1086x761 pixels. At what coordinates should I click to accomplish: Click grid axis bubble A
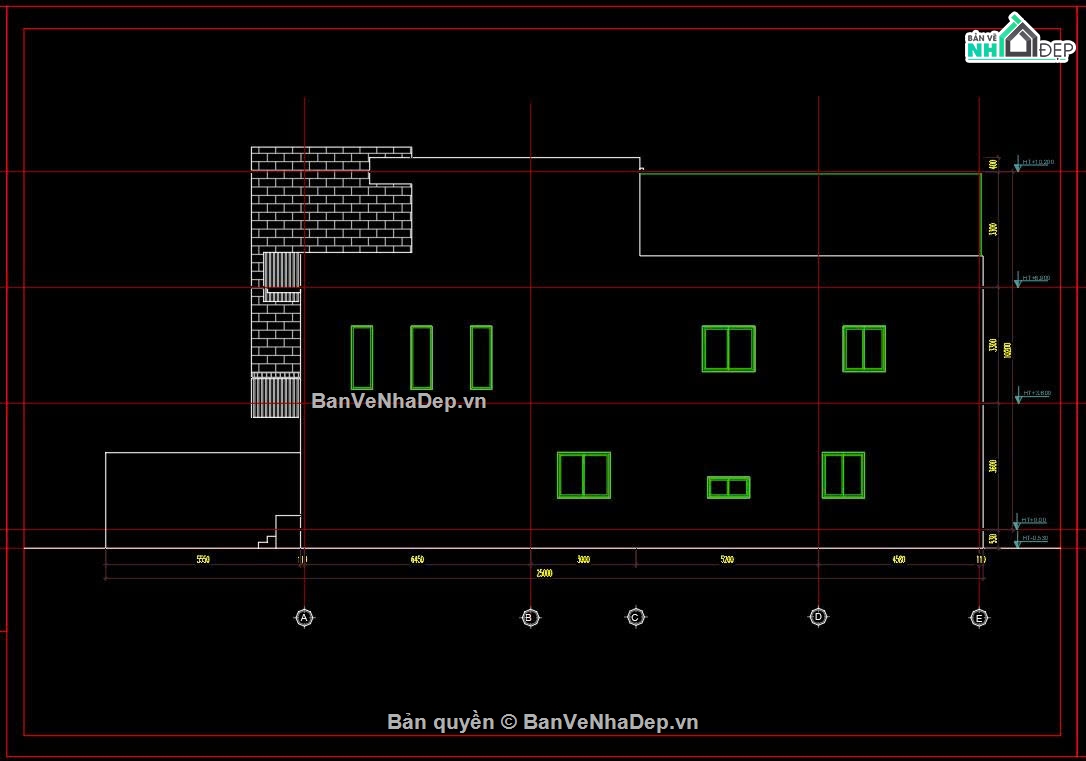tap(304, 617)
